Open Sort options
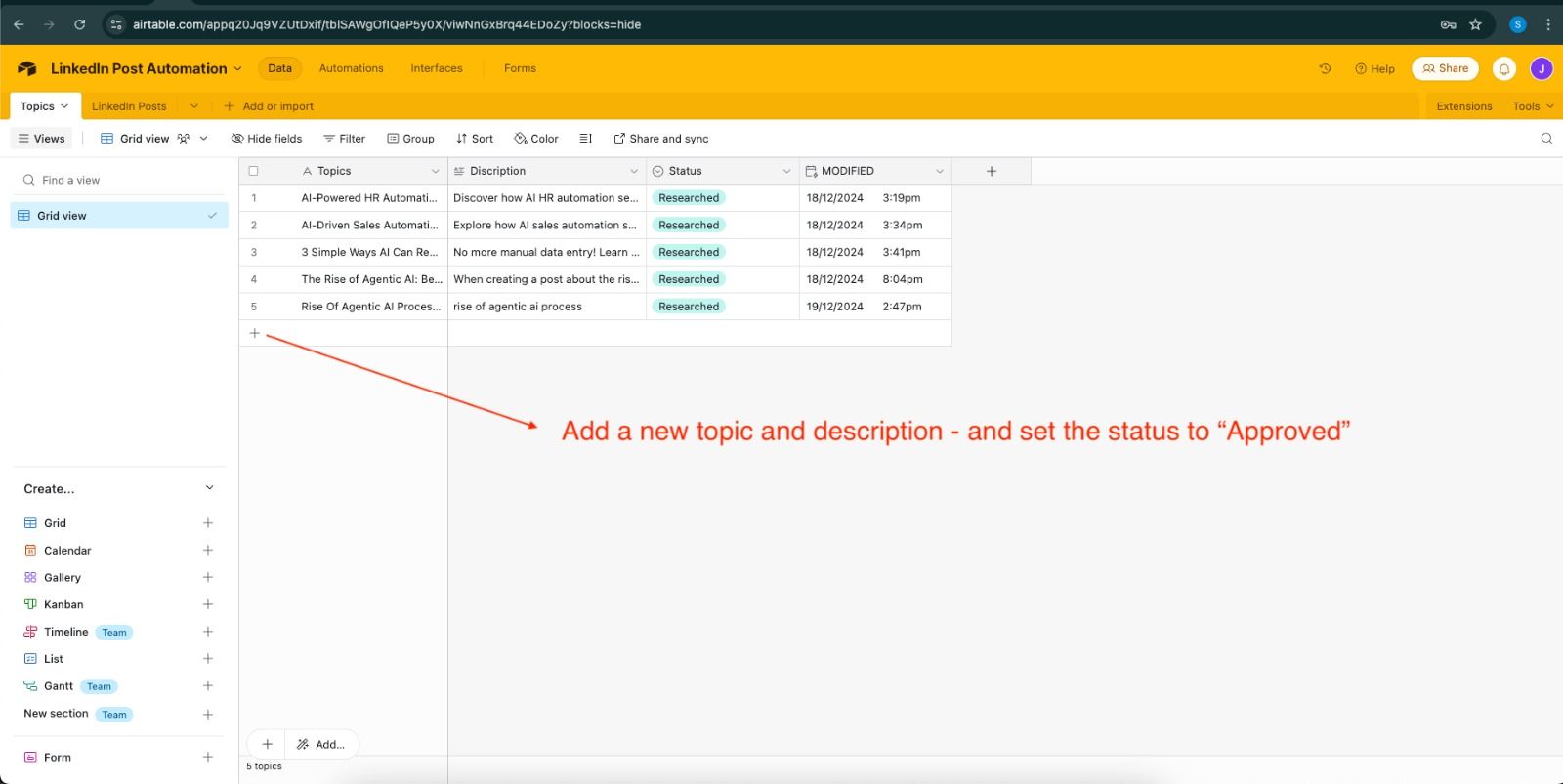 click(475, 139)
